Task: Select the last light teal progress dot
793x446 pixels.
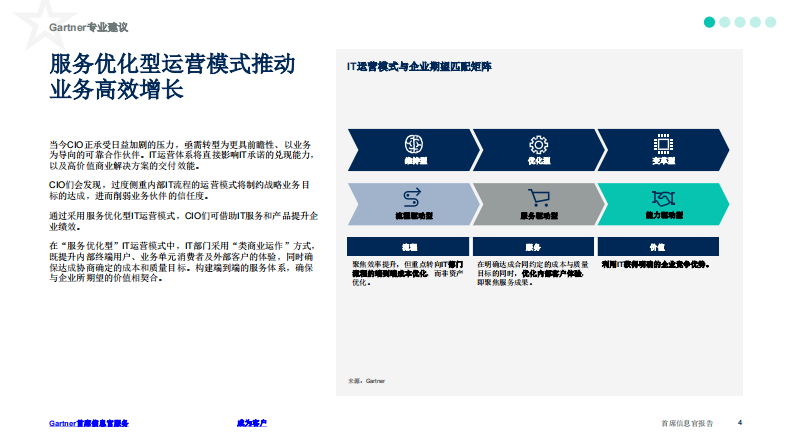Action: [x=771, y=22]
